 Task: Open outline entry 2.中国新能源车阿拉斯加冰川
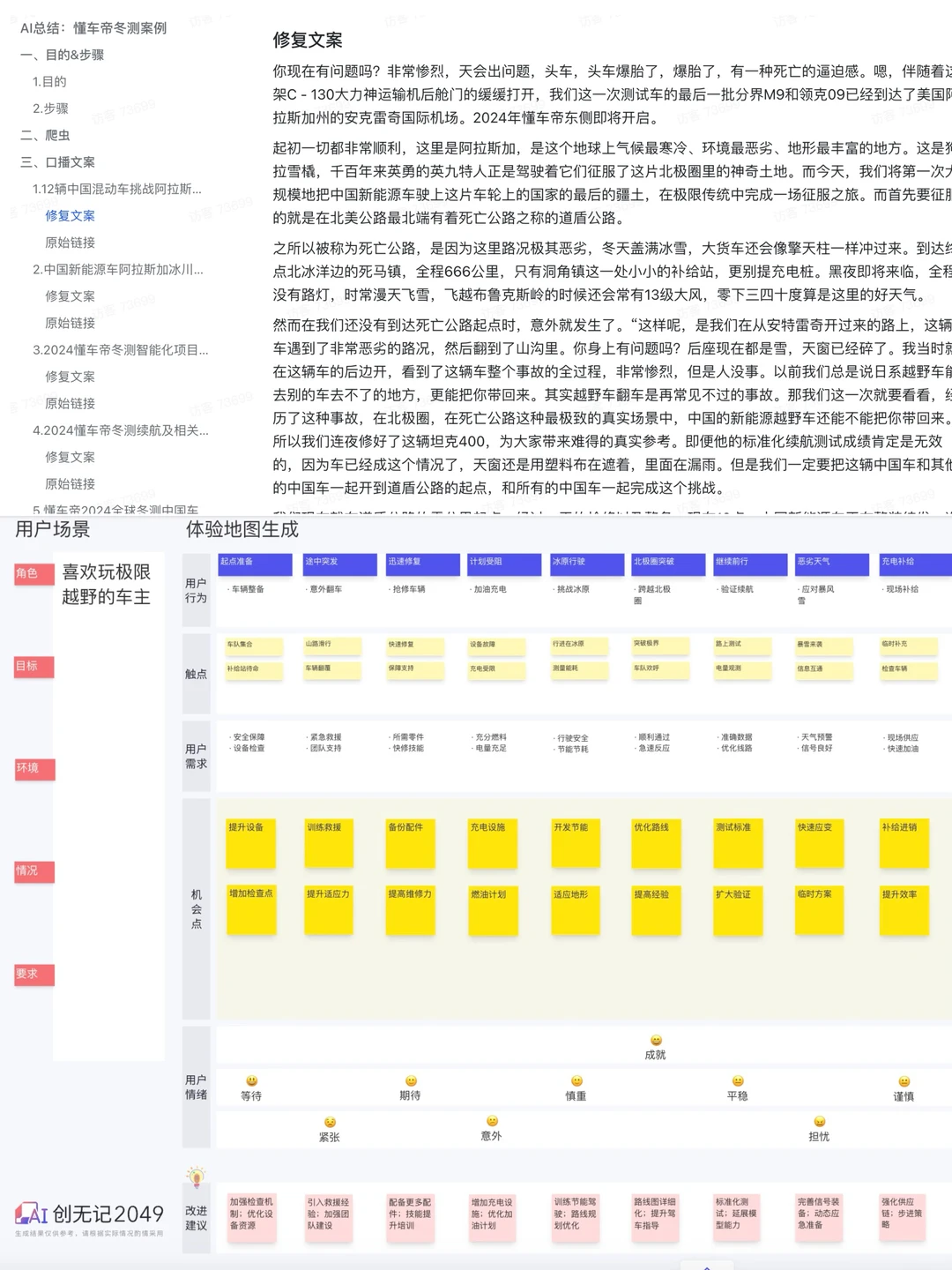[118, 269]
